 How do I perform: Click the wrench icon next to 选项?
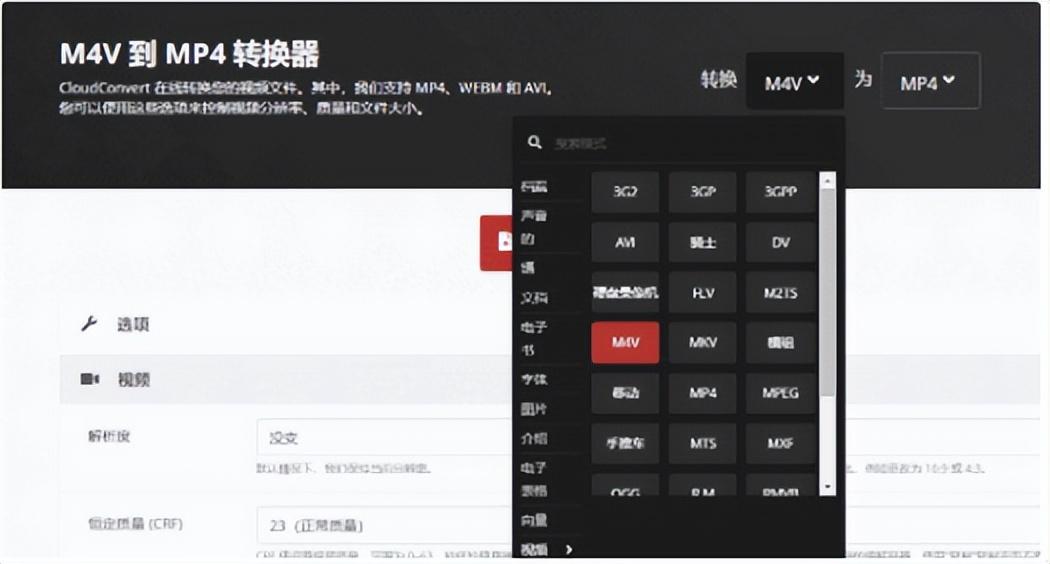click(89, 324)
